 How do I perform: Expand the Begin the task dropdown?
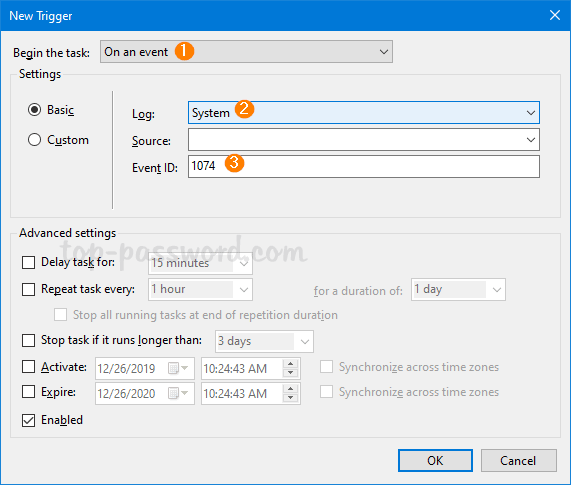point(246,52)
